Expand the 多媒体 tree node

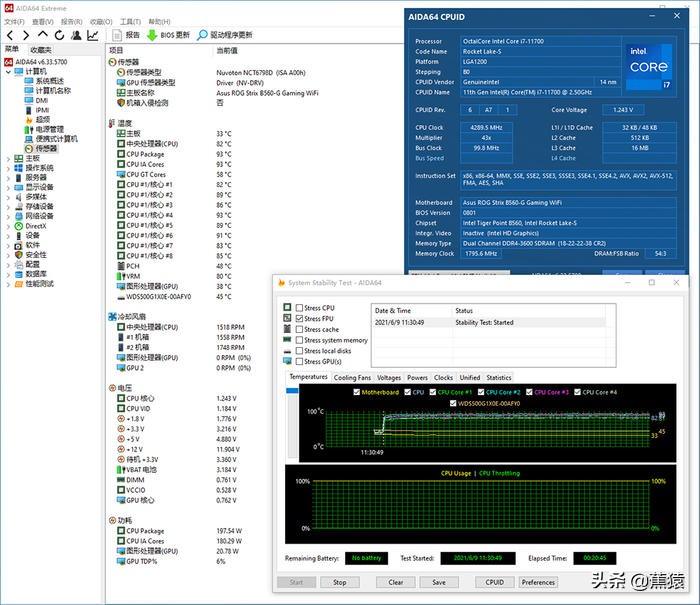click(8, 197)
